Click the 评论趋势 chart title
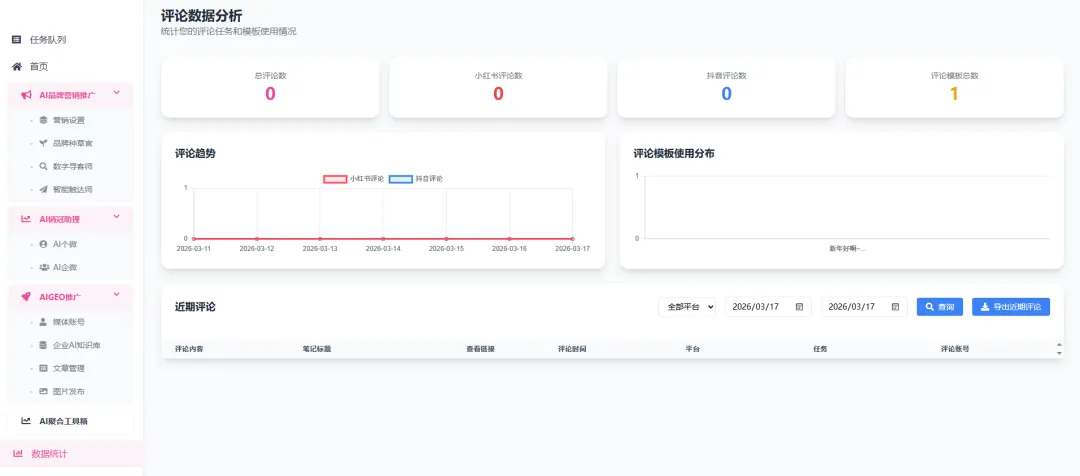1080x476 pixels. [195, 154]
